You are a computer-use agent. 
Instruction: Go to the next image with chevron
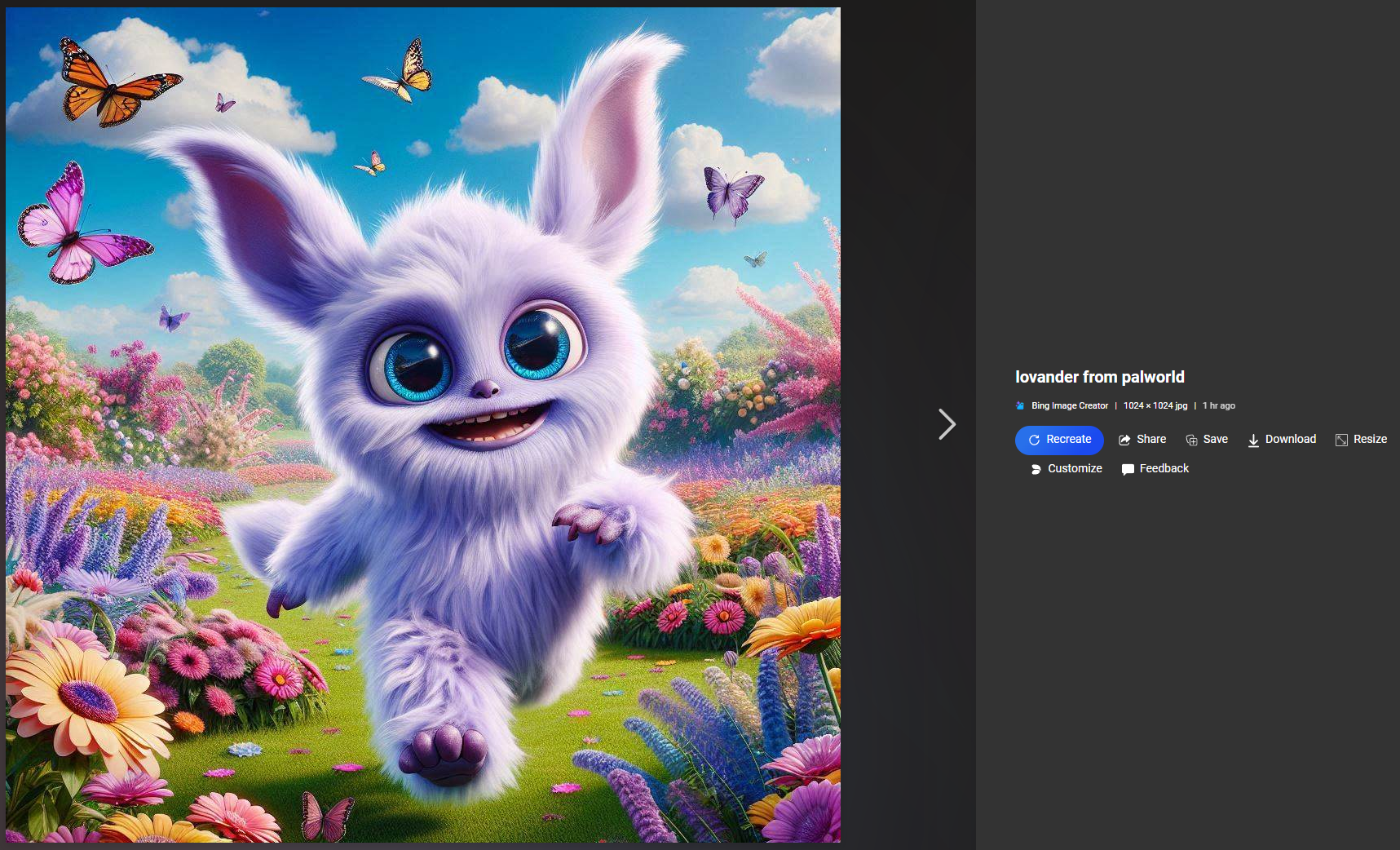pos(947,424)
